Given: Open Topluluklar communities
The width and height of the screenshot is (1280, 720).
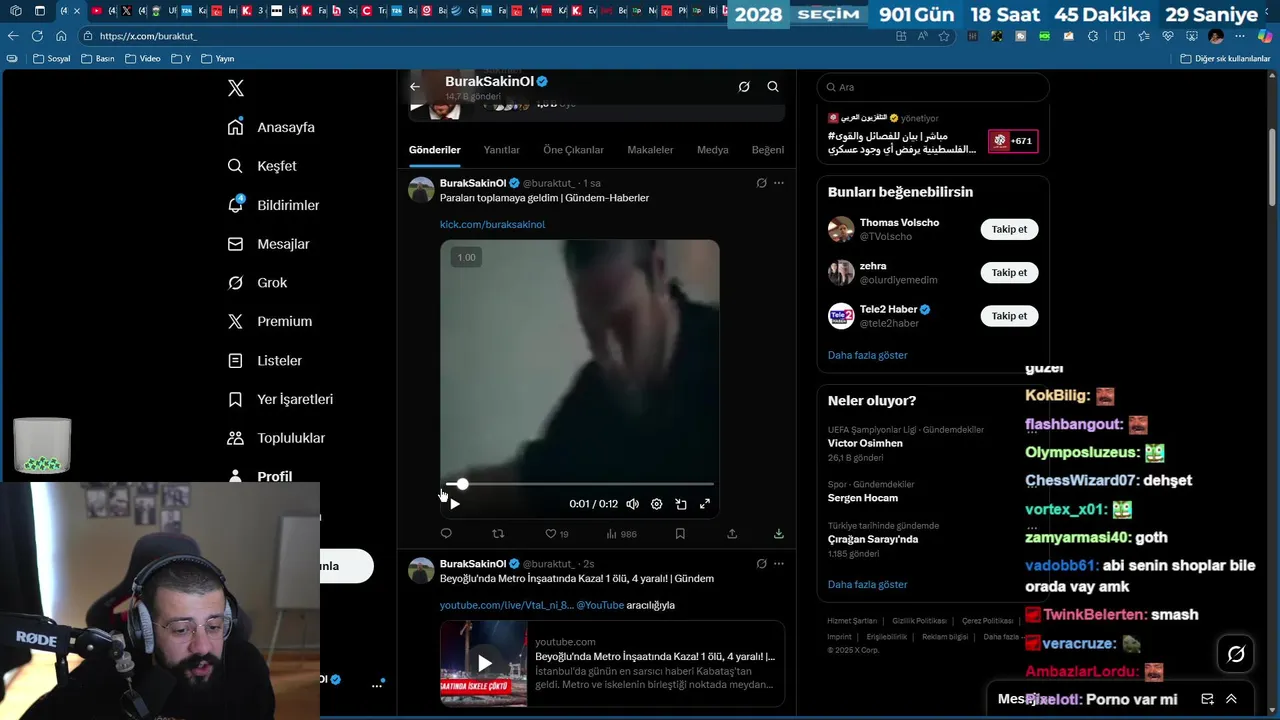Looking at the screenshot, I should tap(276, 438).
